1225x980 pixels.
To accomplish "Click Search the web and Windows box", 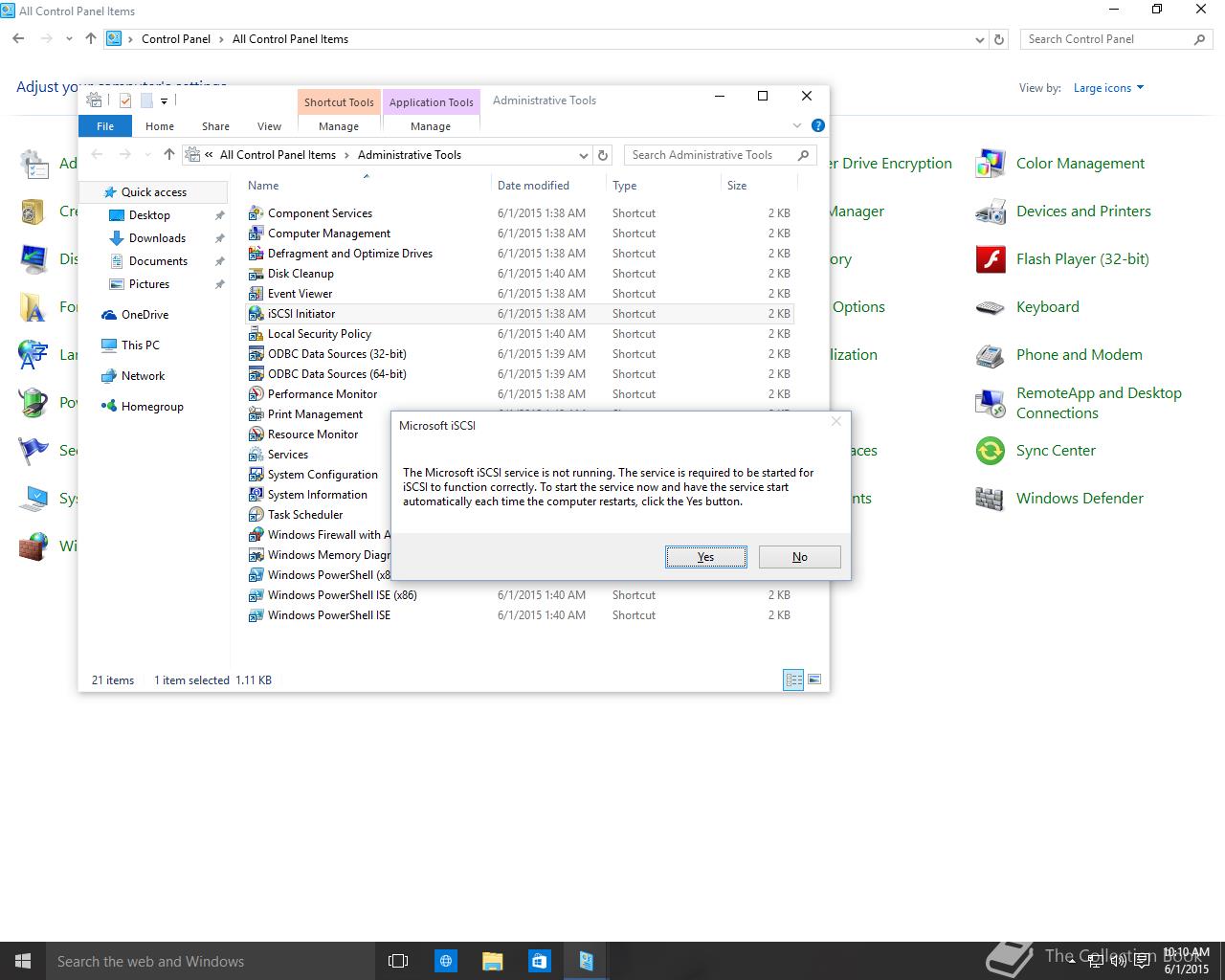I will click(211, 961).
